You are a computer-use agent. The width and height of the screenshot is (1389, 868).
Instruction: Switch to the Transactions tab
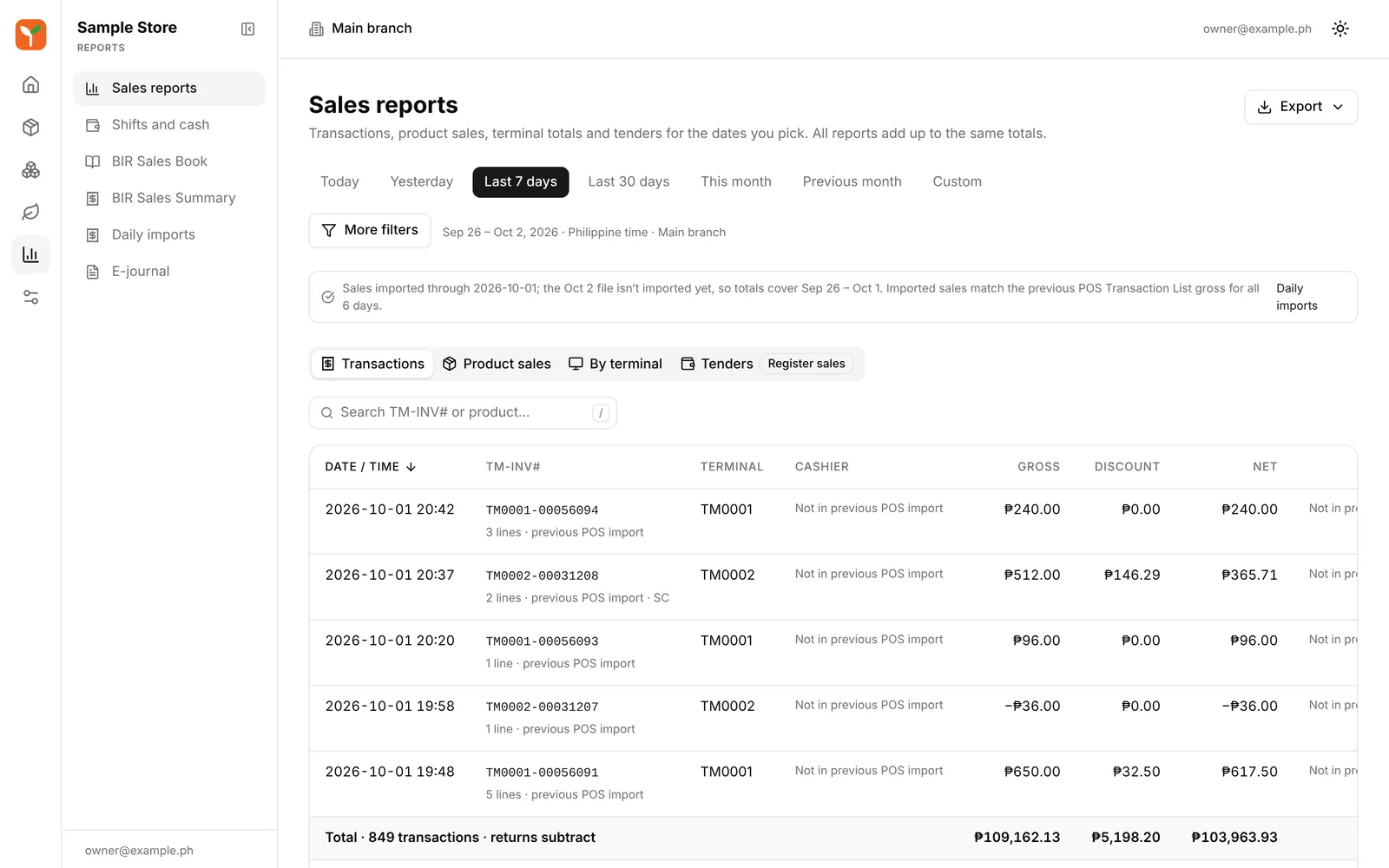pyautogui.click(x=373, y=364)
